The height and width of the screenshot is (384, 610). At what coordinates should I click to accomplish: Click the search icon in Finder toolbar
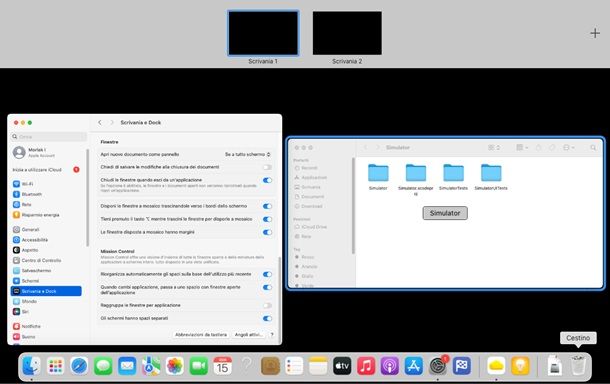(x=593, y=148)
